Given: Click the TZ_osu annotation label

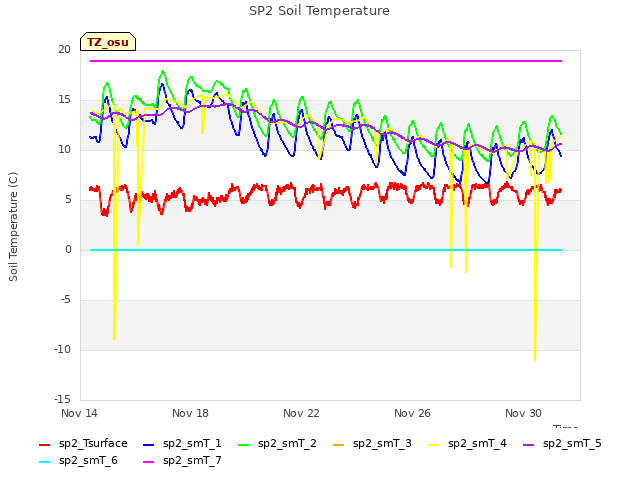Looking at the screenshot, I should (x=108, y=42).
